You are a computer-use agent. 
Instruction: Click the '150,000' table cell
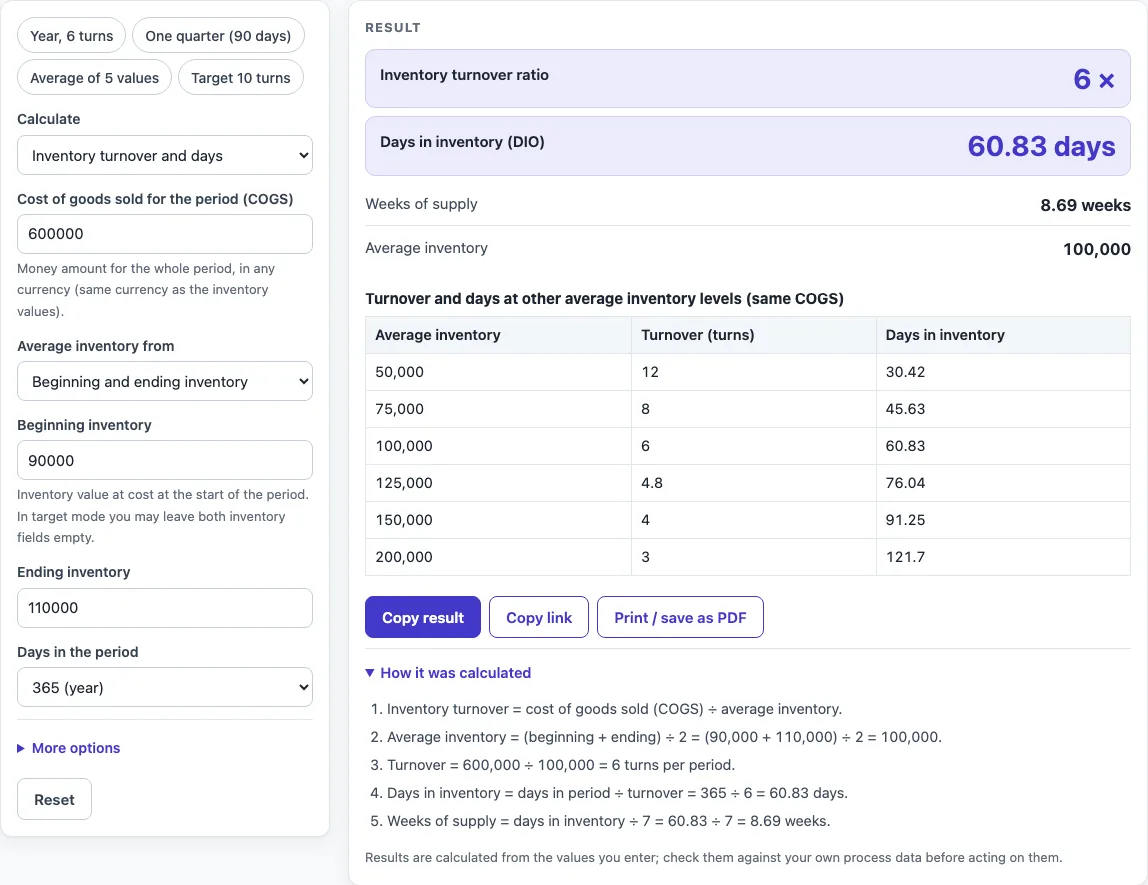499,520
